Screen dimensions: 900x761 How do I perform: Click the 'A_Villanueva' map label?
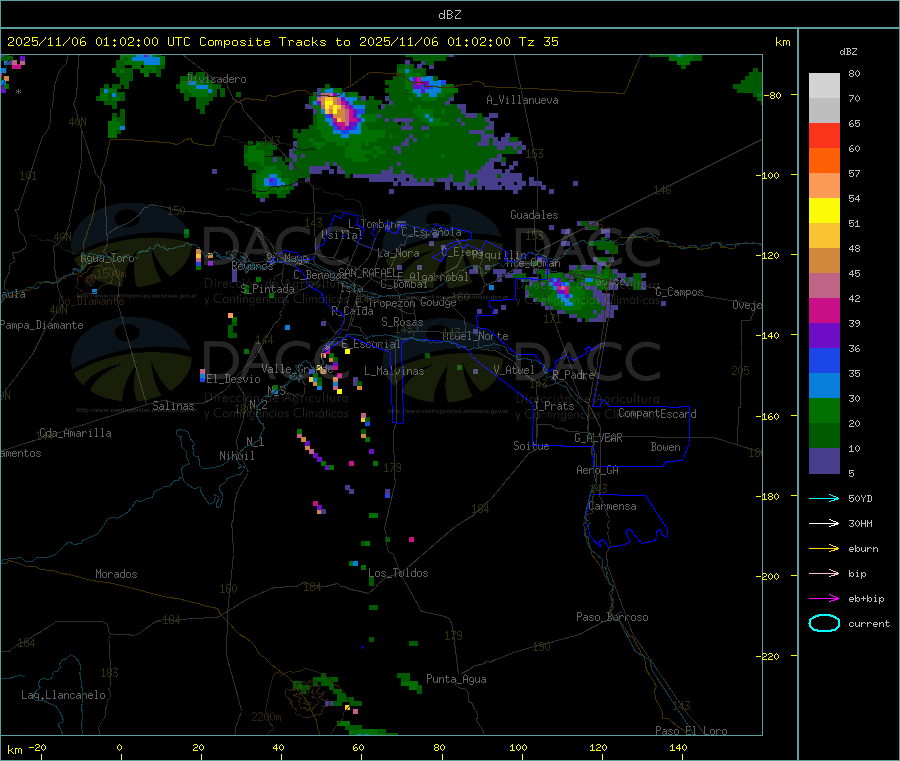522,100
